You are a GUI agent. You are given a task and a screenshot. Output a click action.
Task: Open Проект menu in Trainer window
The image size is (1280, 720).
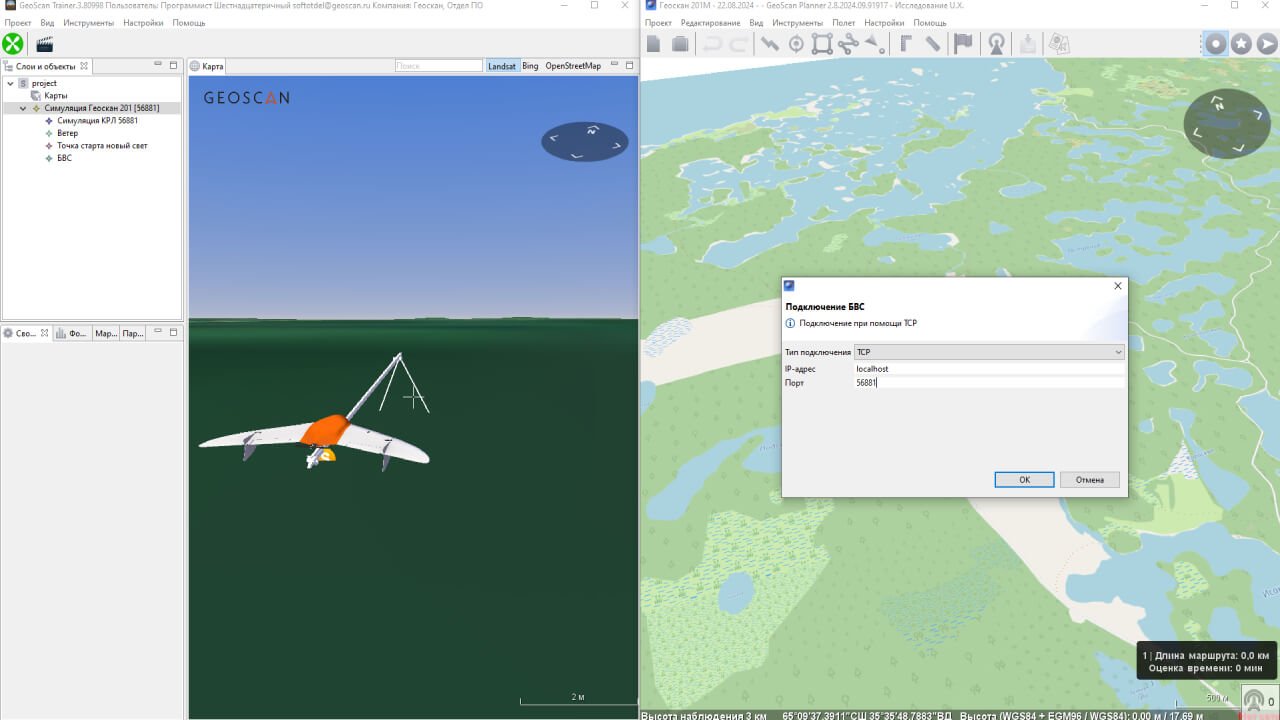[18, 22]
